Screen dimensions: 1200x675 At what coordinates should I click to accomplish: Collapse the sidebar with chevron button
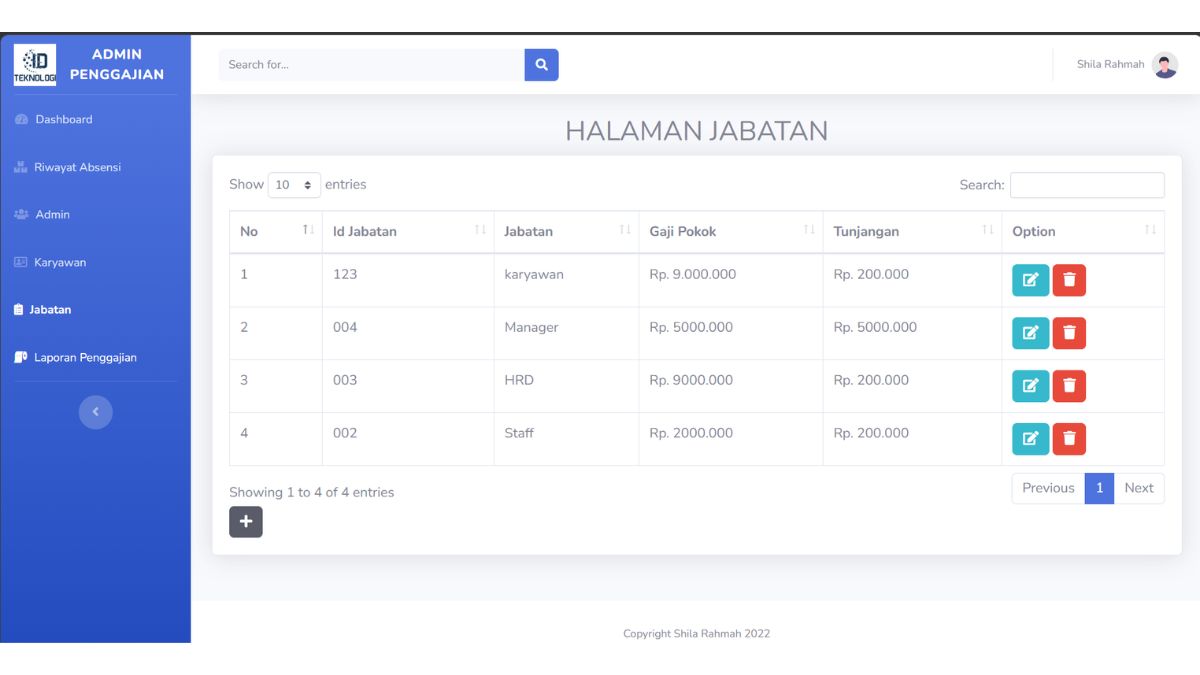(x=96, y=412)
